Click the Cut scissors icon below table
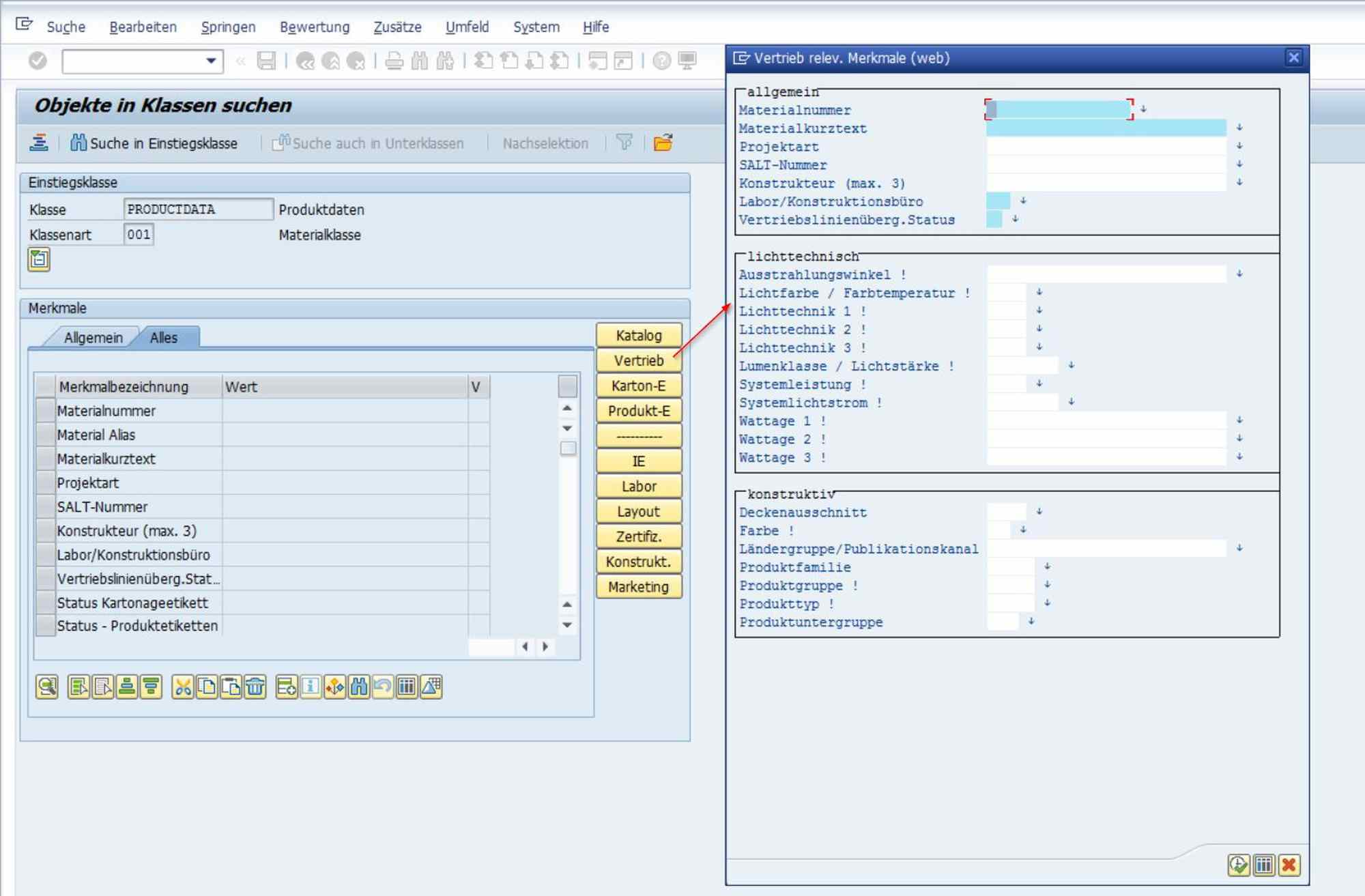 point(182,687)
